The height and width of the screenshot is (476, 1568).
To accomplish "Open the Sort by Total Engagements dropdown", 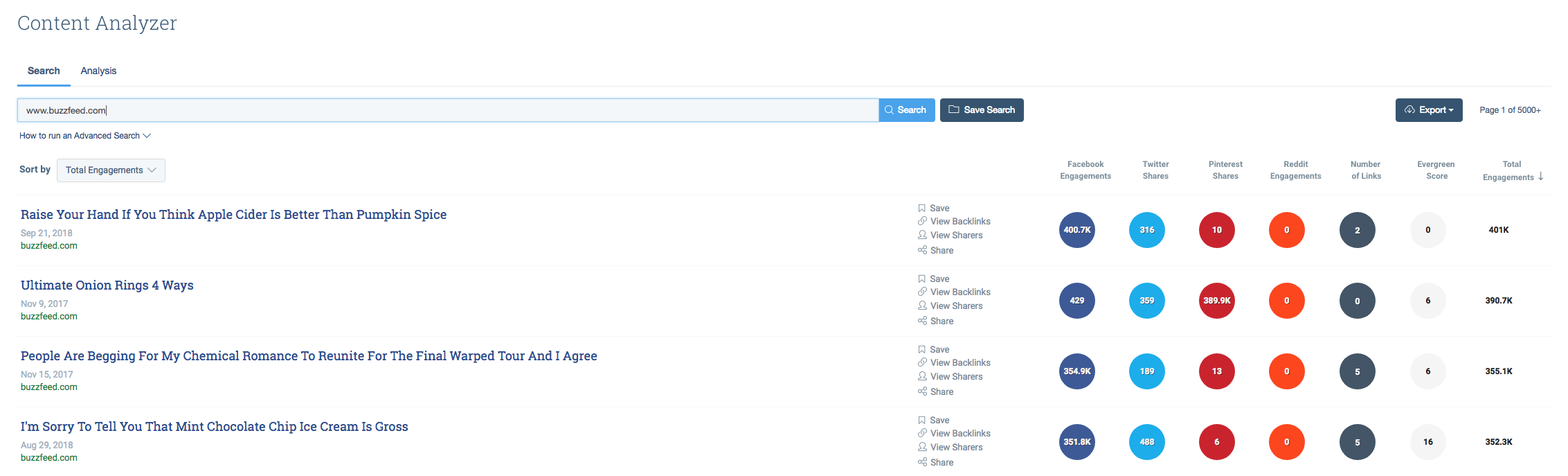I will [111, 170].
